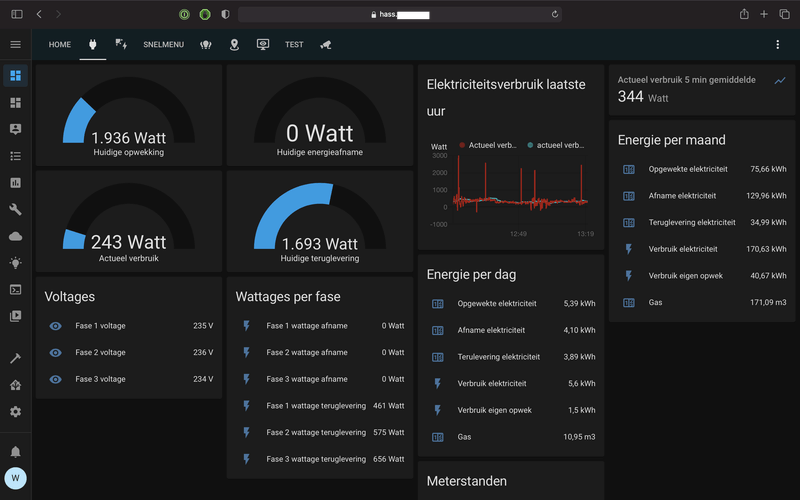
Task: Open the cloud icon in sidebar
Action: pos(15,236)
